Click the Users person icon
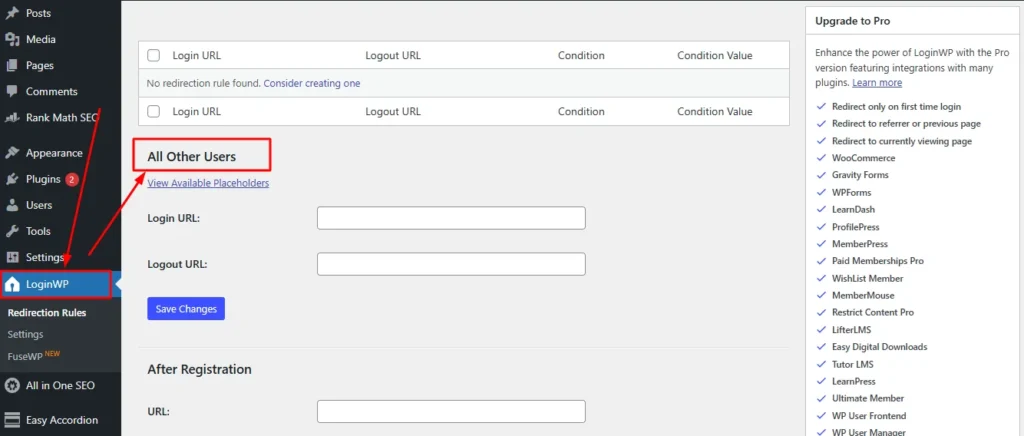Image resolution: width=1024 pixels, height=436 pixels. click(x=12, y=205)
